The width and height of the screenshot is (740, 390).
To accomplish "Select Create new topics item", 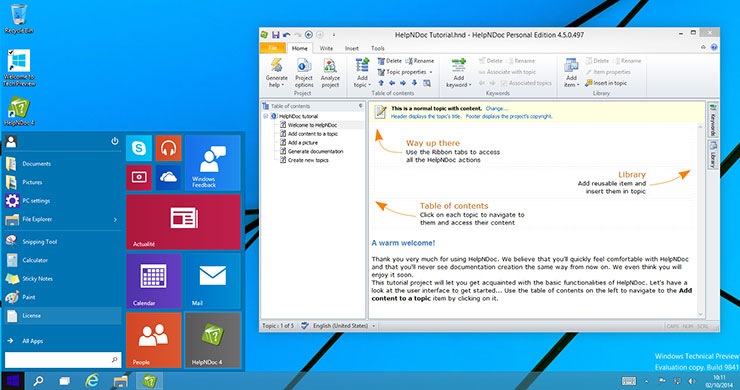I will pyautogui.click(x=308, y=161).
